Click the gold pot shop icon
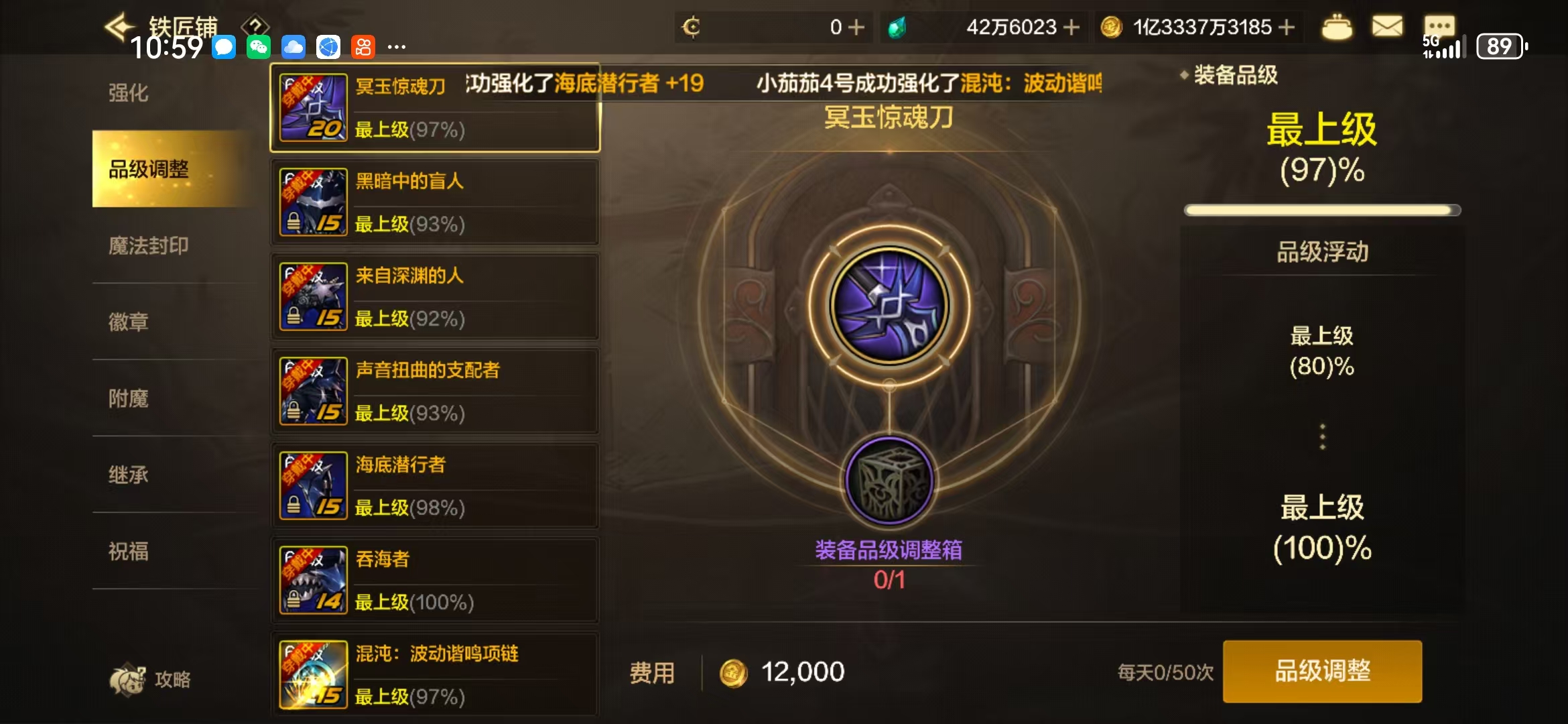 point(1337,27)
